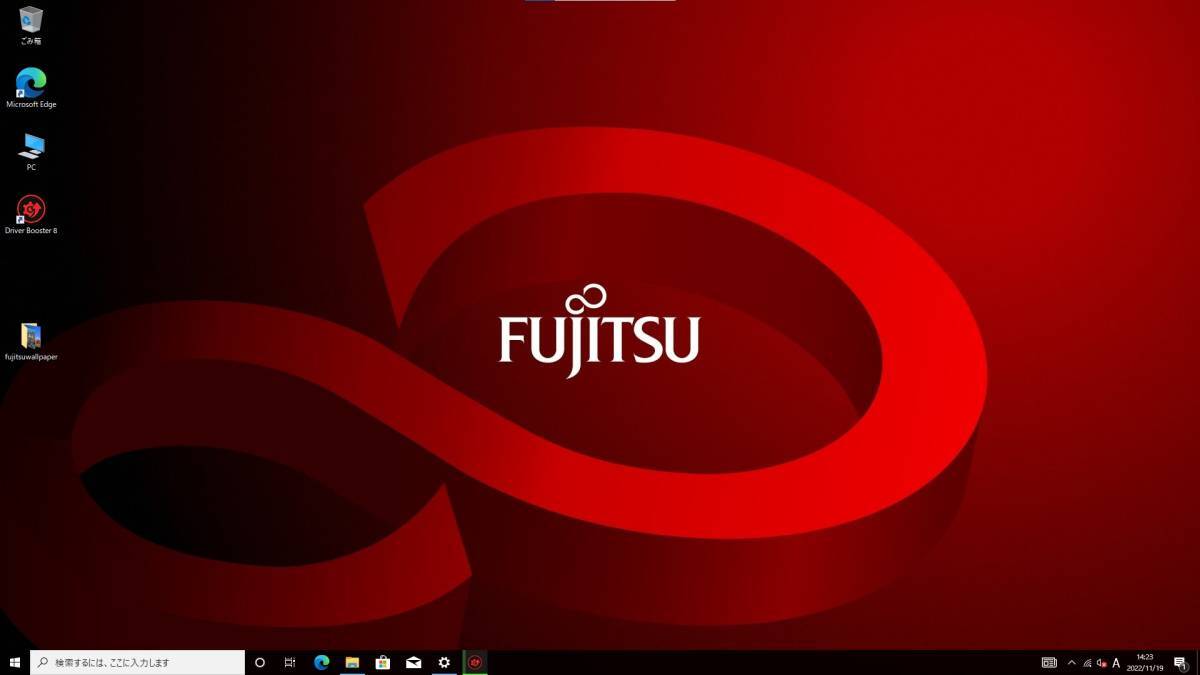1200x675 pixels.
Task: Click the muted volume icon in tray
Action: (1101, 663)
